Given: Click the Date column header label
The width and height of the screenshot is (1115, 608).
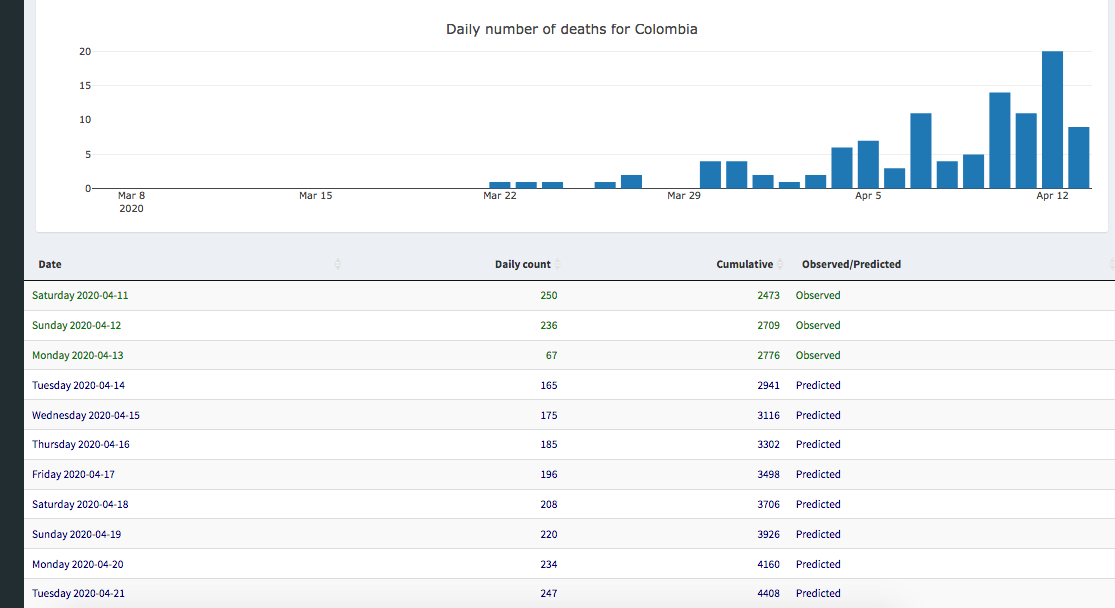Looking at the screenshot, I should coord(50,264).
